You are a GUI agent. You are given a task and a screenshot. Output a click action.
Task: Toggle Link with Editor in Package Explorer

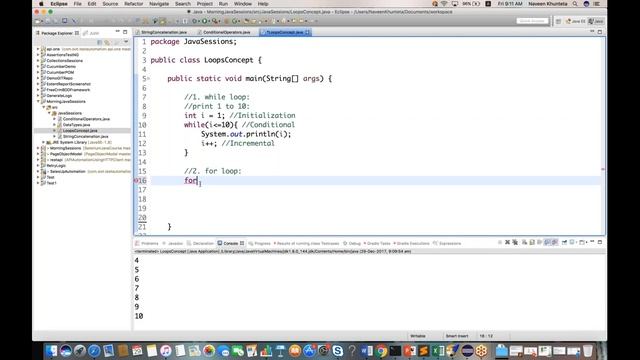pyautogui.click(x=107, y=42)
